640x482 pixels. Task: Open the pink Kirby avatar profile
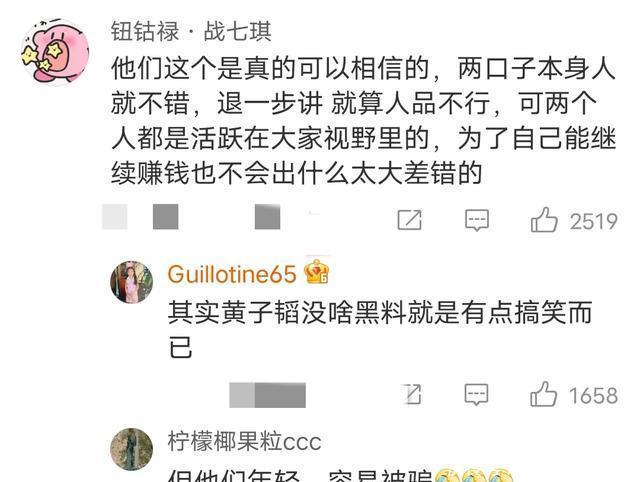[56, 52]
